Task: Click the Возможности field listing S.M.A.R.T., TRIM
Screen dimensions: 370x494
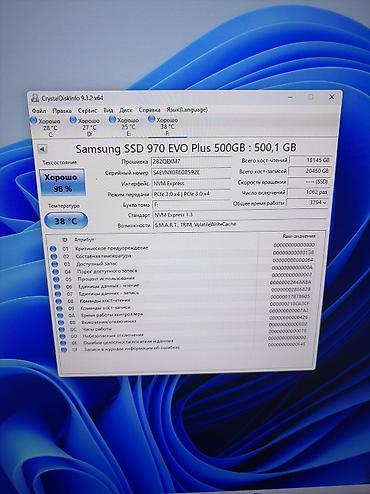Action: (240, 224)
